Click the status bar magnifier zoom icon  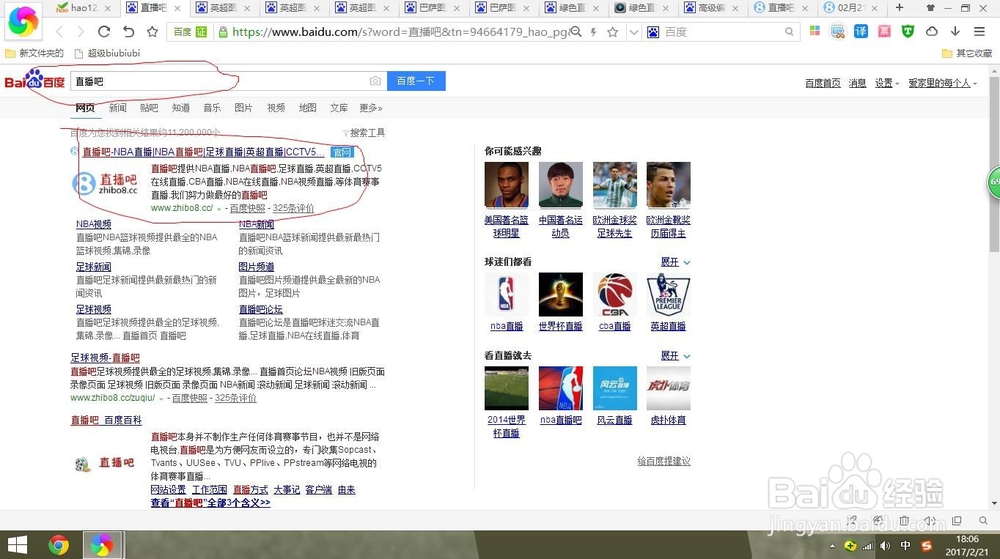(x=983, y=520)
